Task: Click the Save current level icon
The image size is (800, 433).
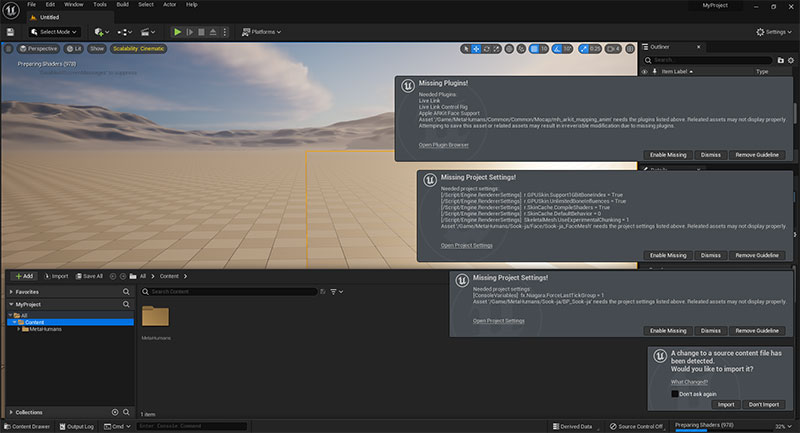Action: click(10, 32)
